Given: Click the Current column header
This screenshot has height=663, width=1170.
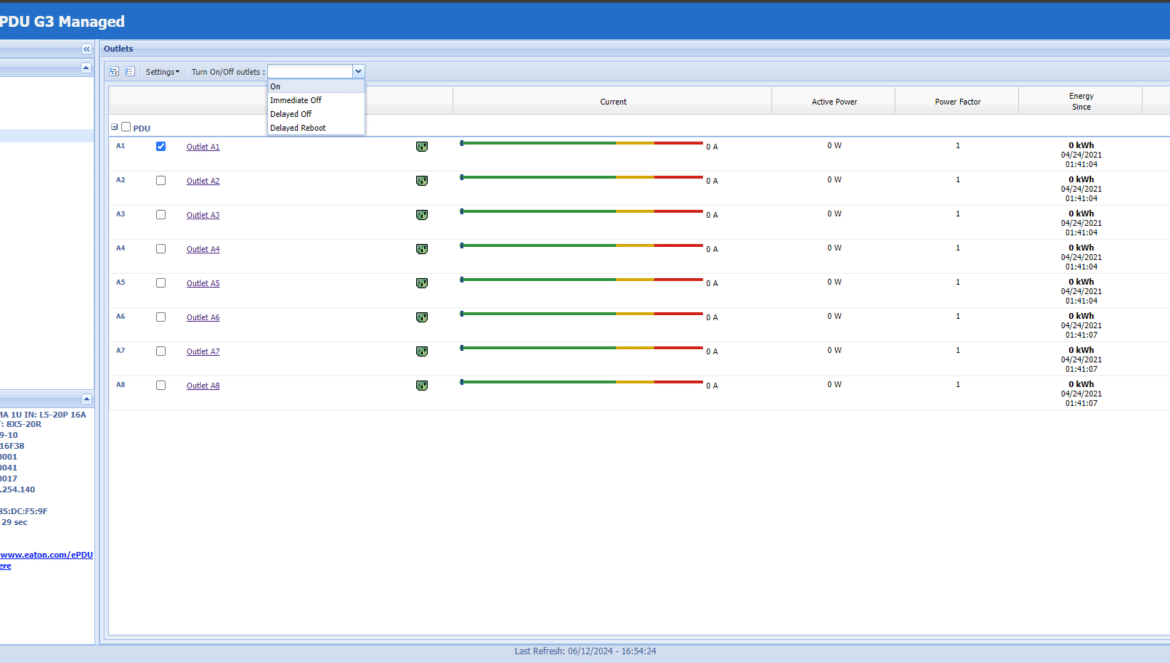Looking at the screenshot, I should [613, 101].
